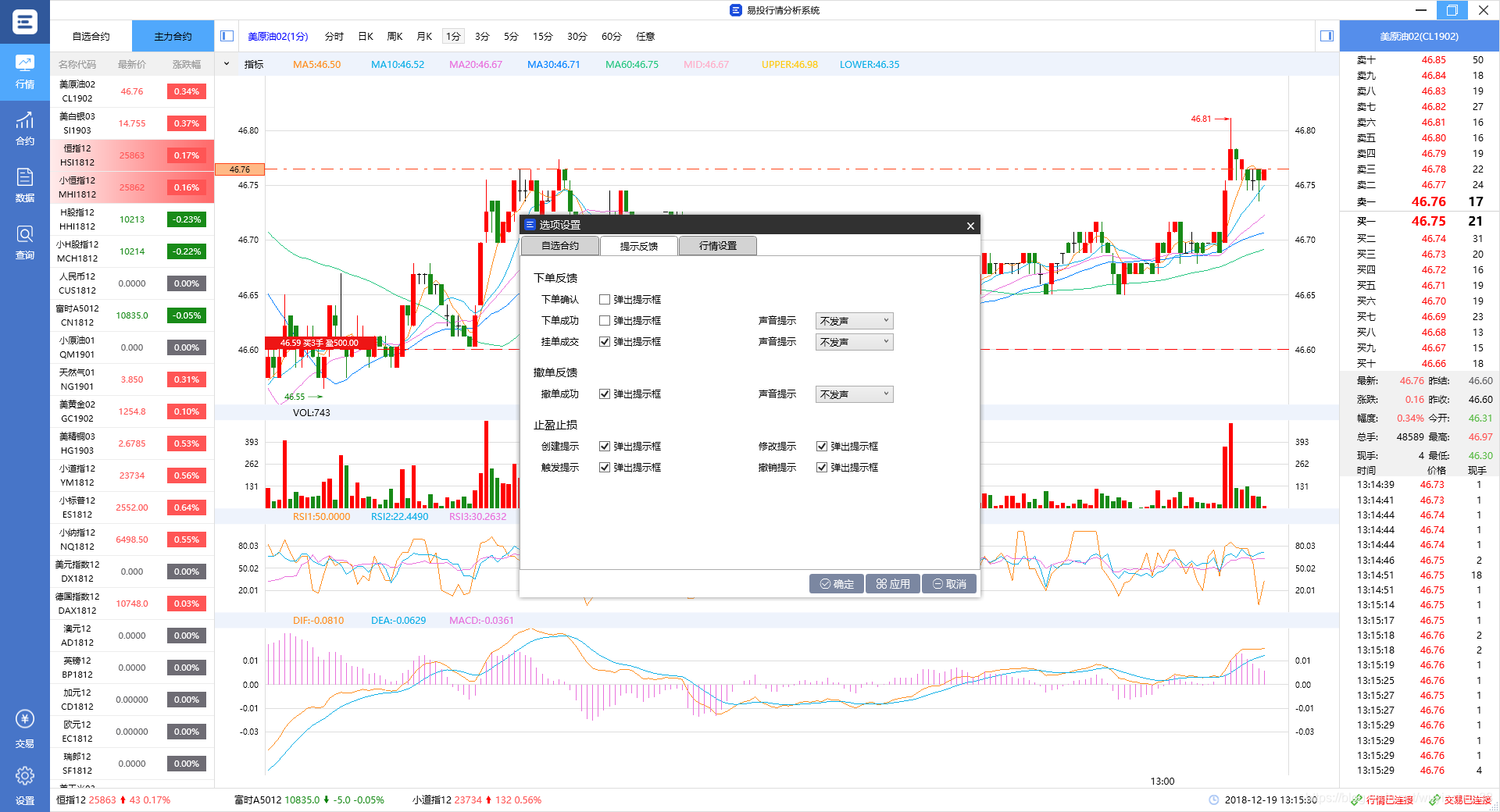Click the 46.76 current price marker on chart
1500x812 pixels.
click(x=240, y=169)
